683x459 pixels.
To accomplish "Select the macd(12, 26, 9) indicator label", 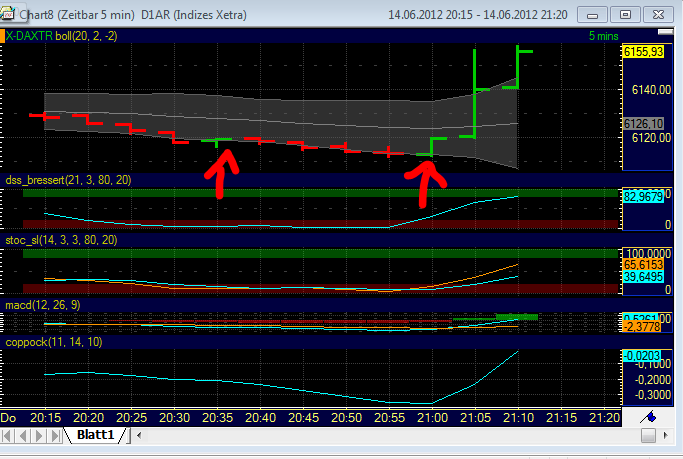I will coord(43,305).
